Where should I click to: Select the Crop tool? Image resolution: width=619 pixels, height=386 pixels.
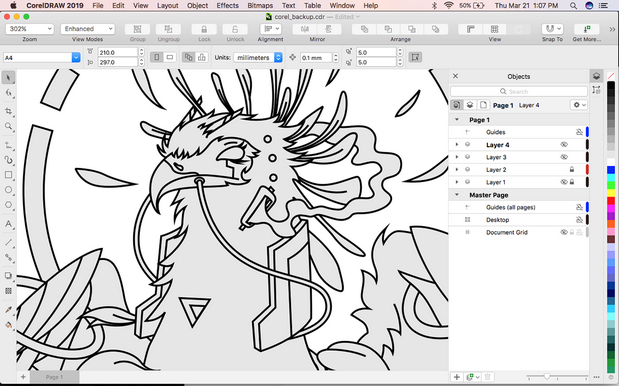[8, 111]
